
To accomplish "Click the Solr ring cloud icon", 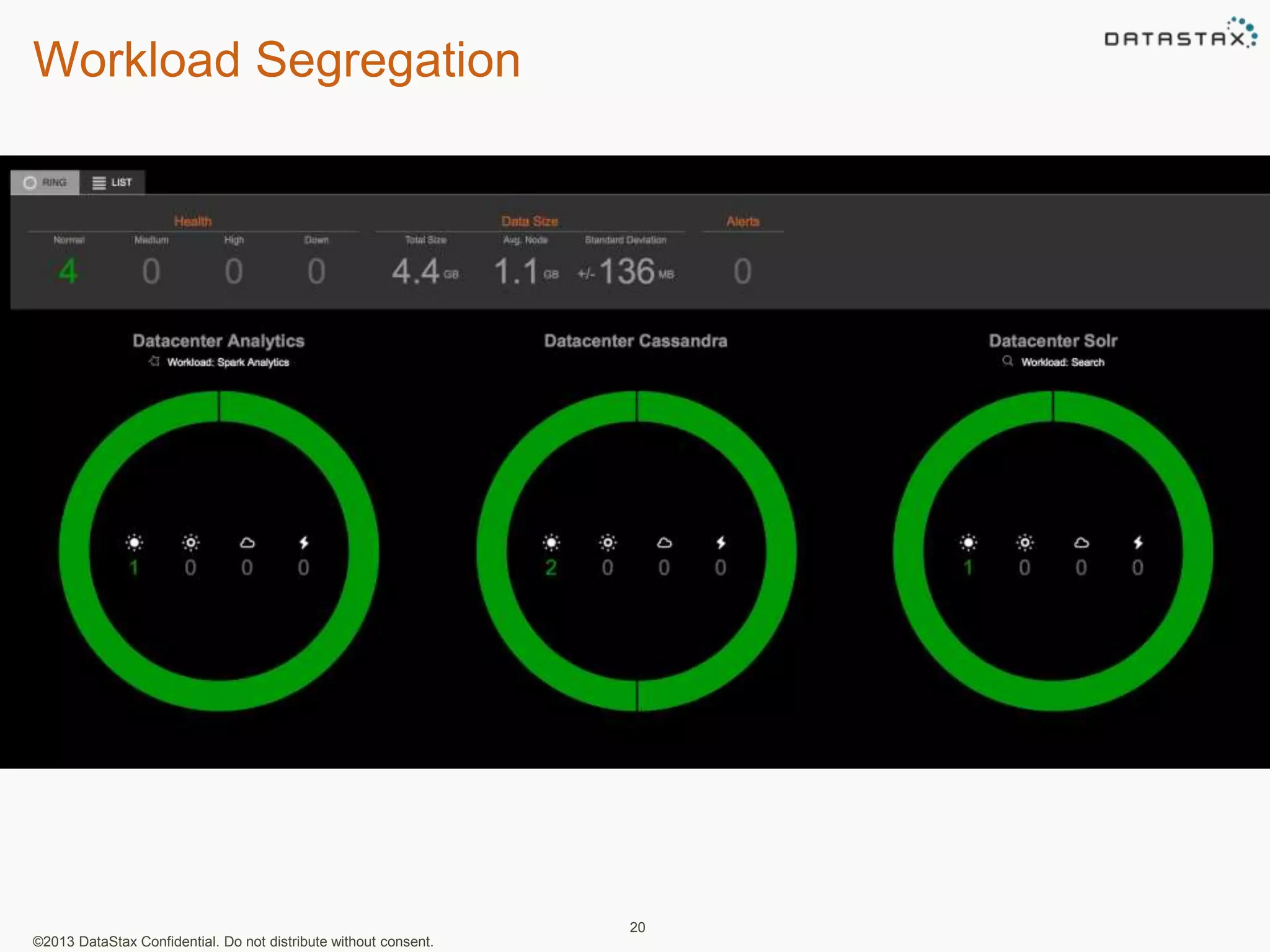I will click(x=1081, y=543).
